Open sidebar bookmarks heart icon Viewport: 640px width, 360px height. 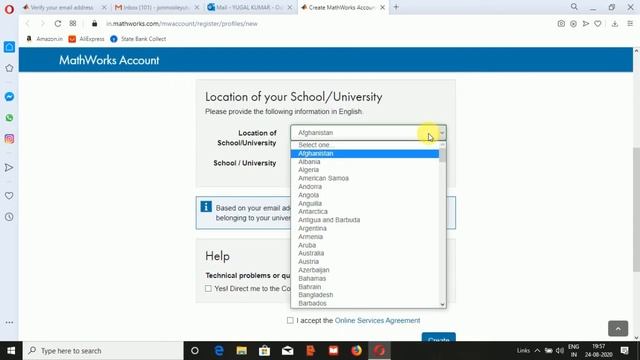click(9, 196)
